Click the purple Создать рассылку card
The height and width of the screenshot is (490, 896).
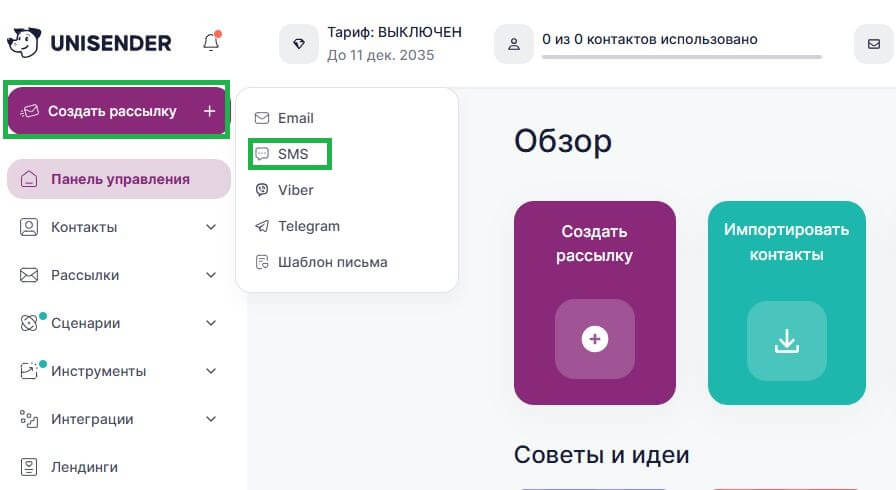pos(595,303)
